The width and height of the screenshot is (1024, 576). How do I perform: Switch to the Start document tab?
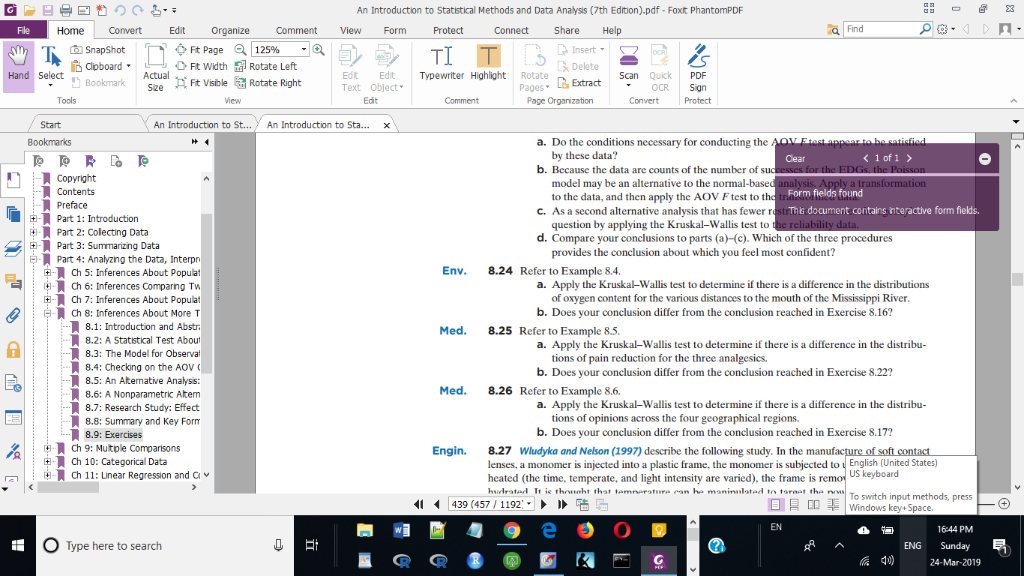coord(50,125)
